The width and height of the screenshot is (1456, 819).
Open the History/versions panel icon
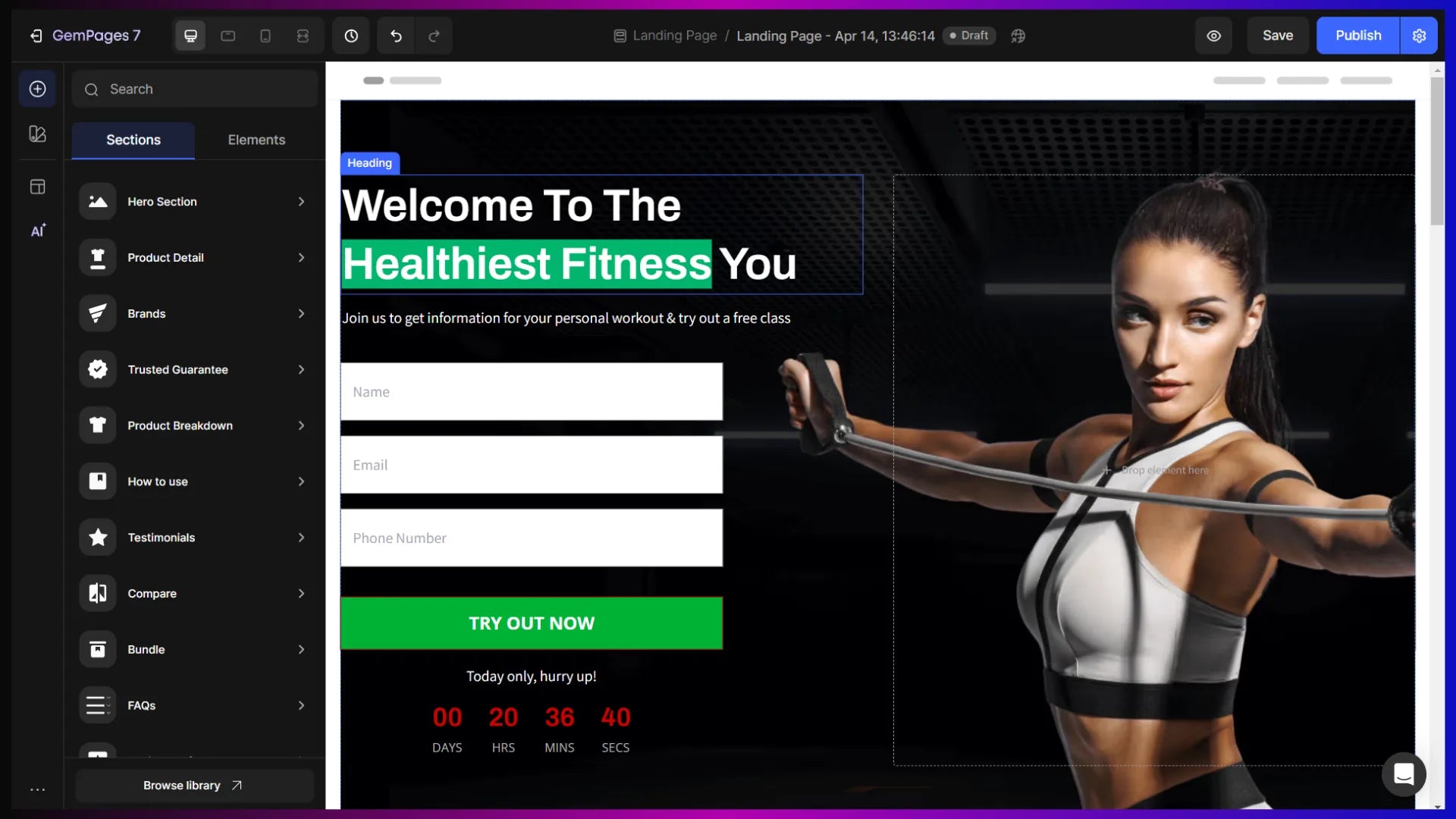point(351,35)
